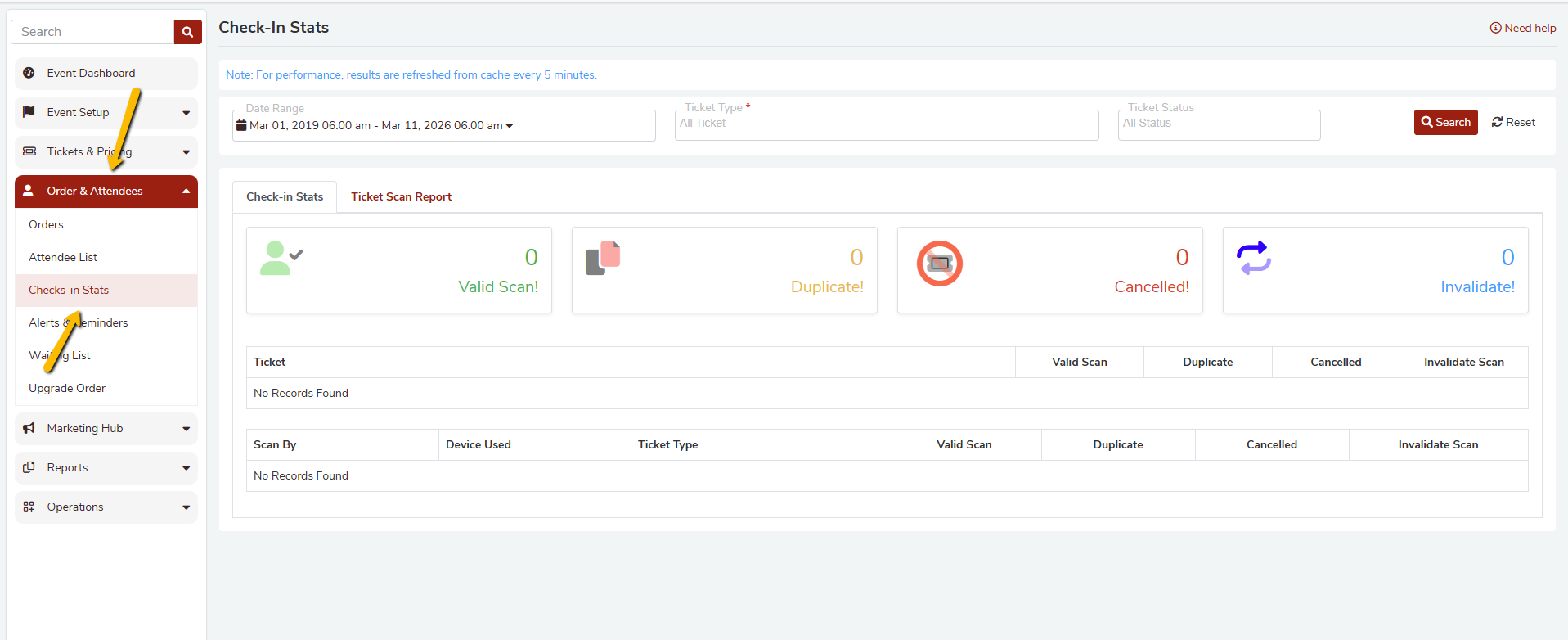The image size is (1568, 640).
Task: Click the Duplicate documents icon
Action: [603, 258]
